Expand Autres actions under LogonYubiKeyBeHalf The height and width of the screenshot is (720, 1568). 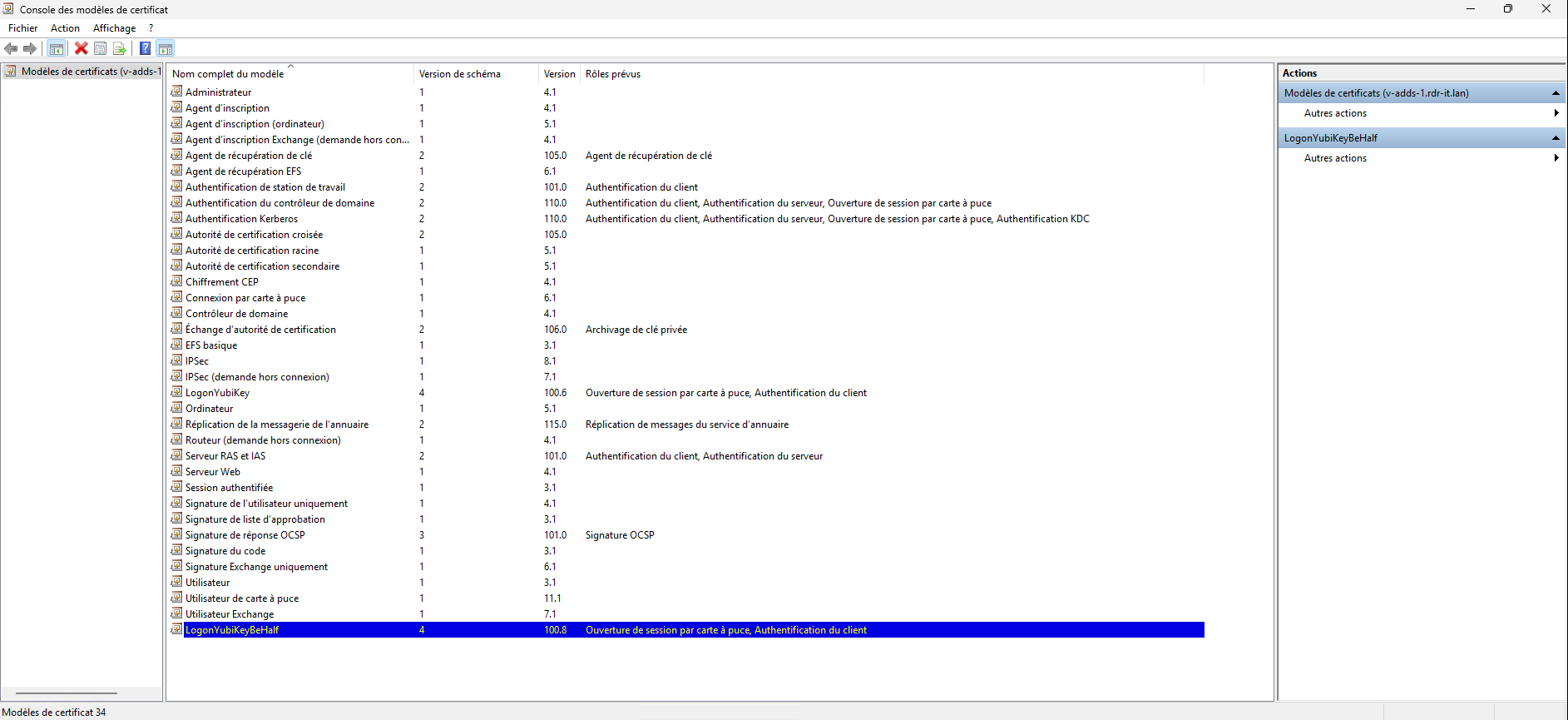(x=1335, y=158)
